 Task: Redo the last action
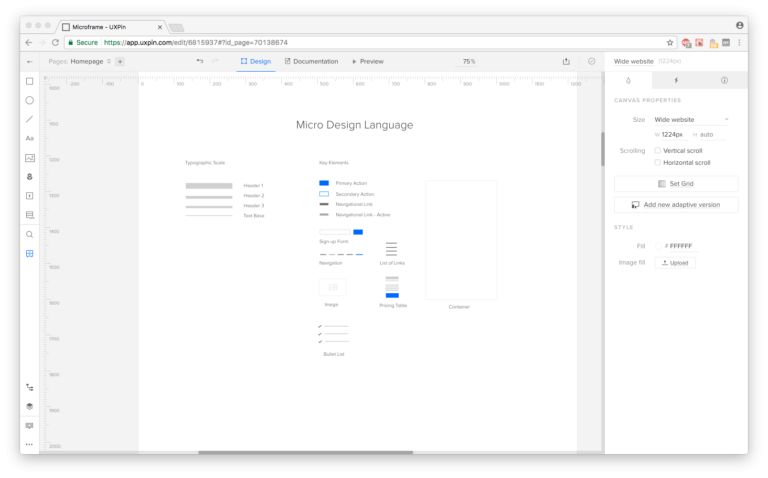pyautogui.click(x=215, y=61)
